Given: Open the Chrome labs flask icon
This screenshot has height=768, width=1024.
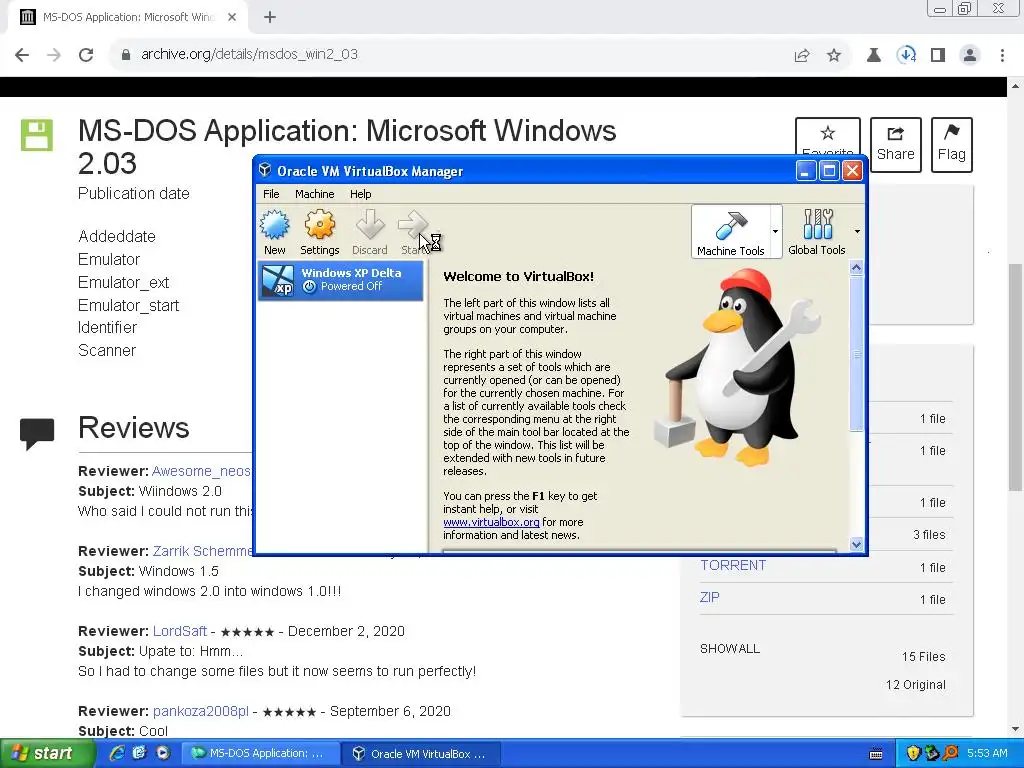Looking at the screenshot, I should 874,56.
